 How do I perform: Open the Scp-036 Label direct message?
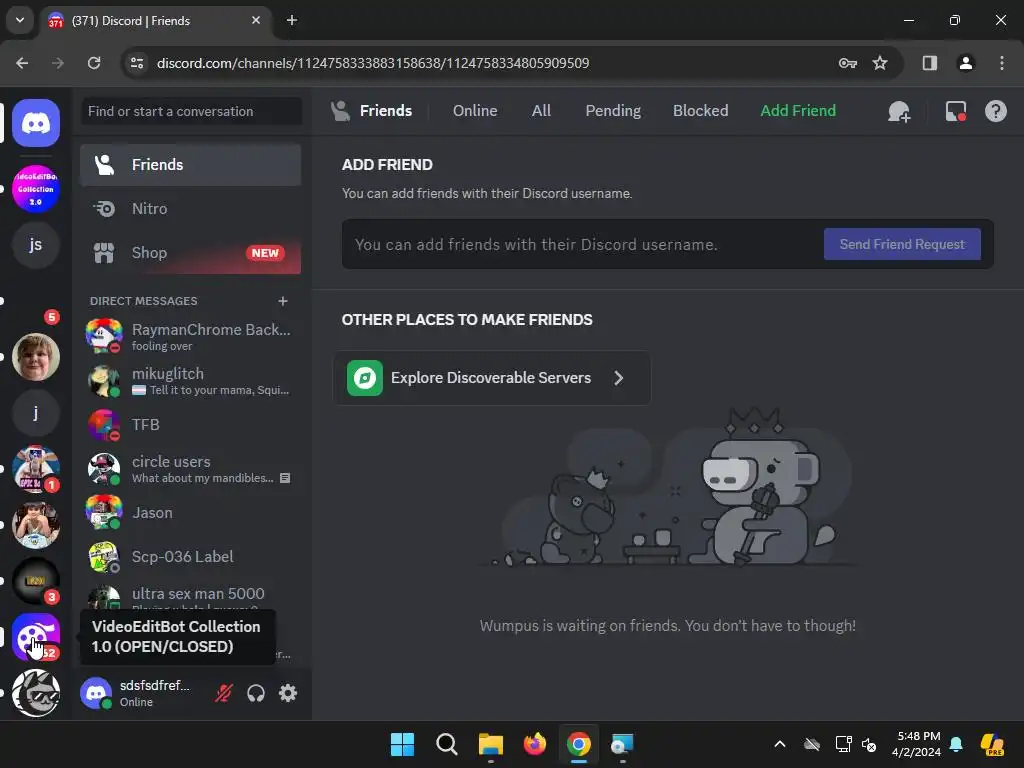tap(190, 556)
